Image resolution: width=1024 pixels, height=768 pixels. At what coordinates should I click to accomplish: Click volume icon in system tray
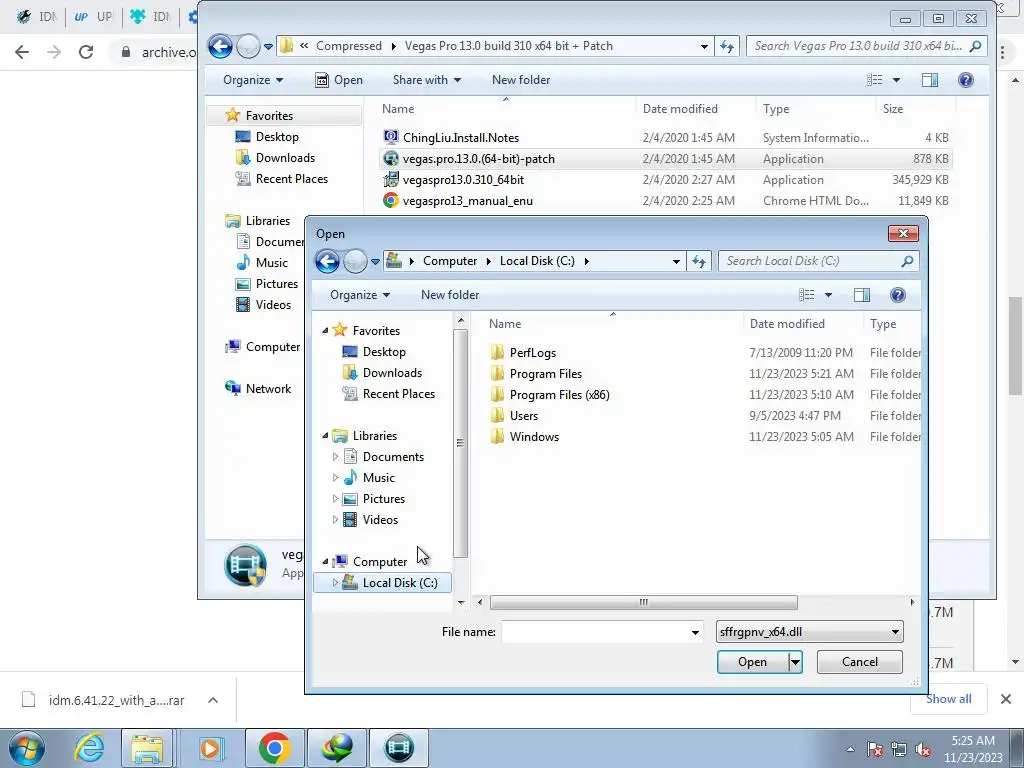[x=923, y=750]
